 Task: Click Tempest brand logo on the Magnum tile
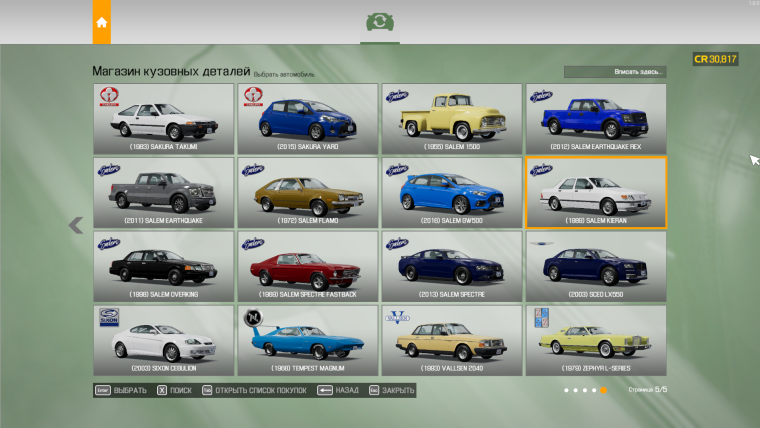253,318
